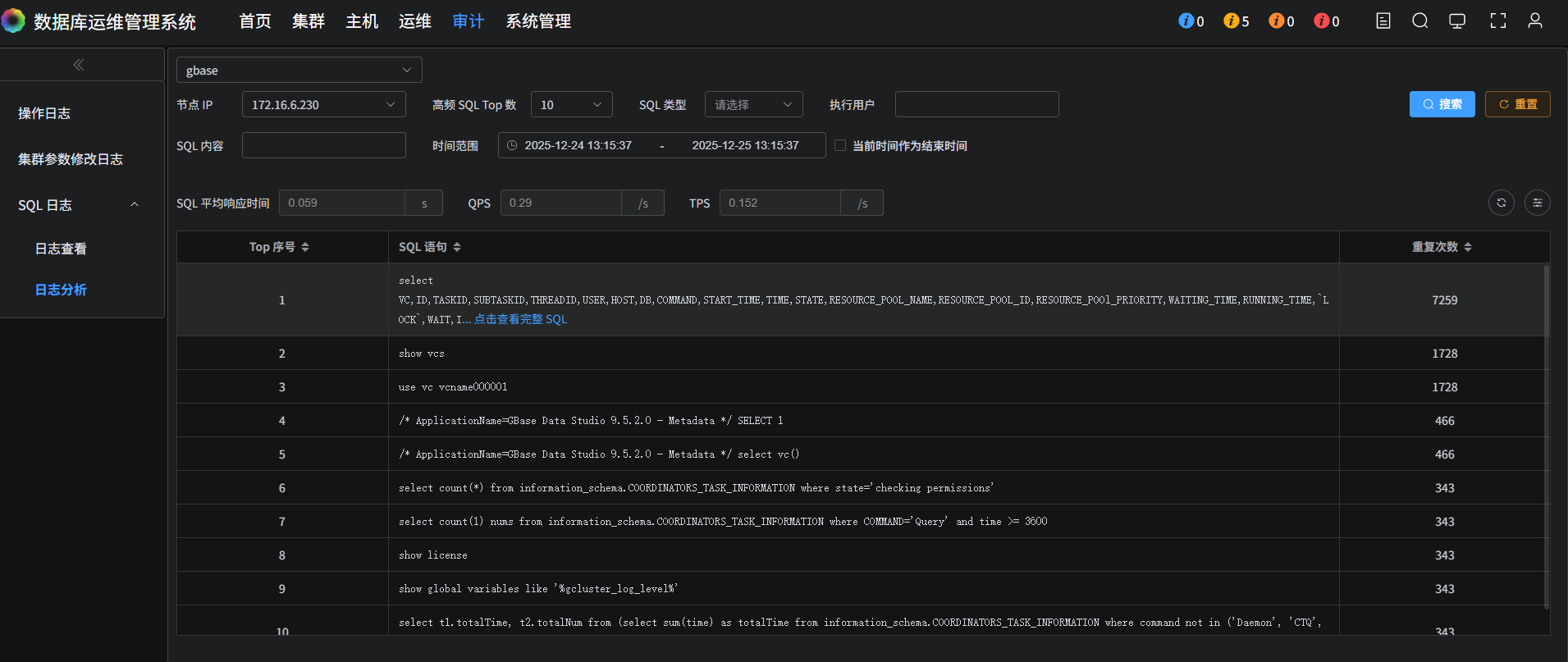Open 集群 in top navigation

(309, 21)
